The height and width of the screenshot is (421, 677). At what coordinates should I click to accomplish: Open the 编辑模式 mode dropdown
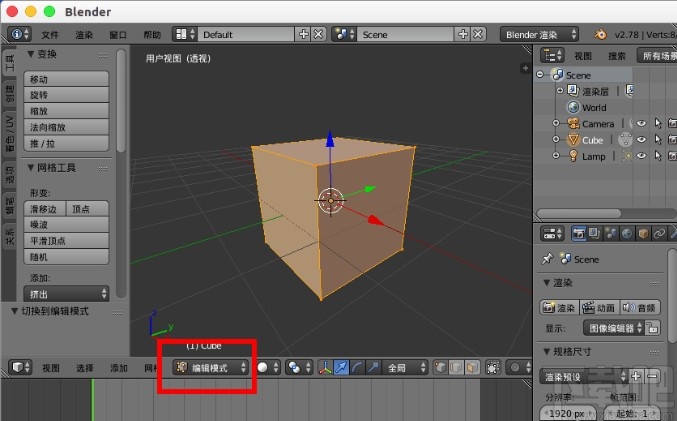[x=211, y=367]
